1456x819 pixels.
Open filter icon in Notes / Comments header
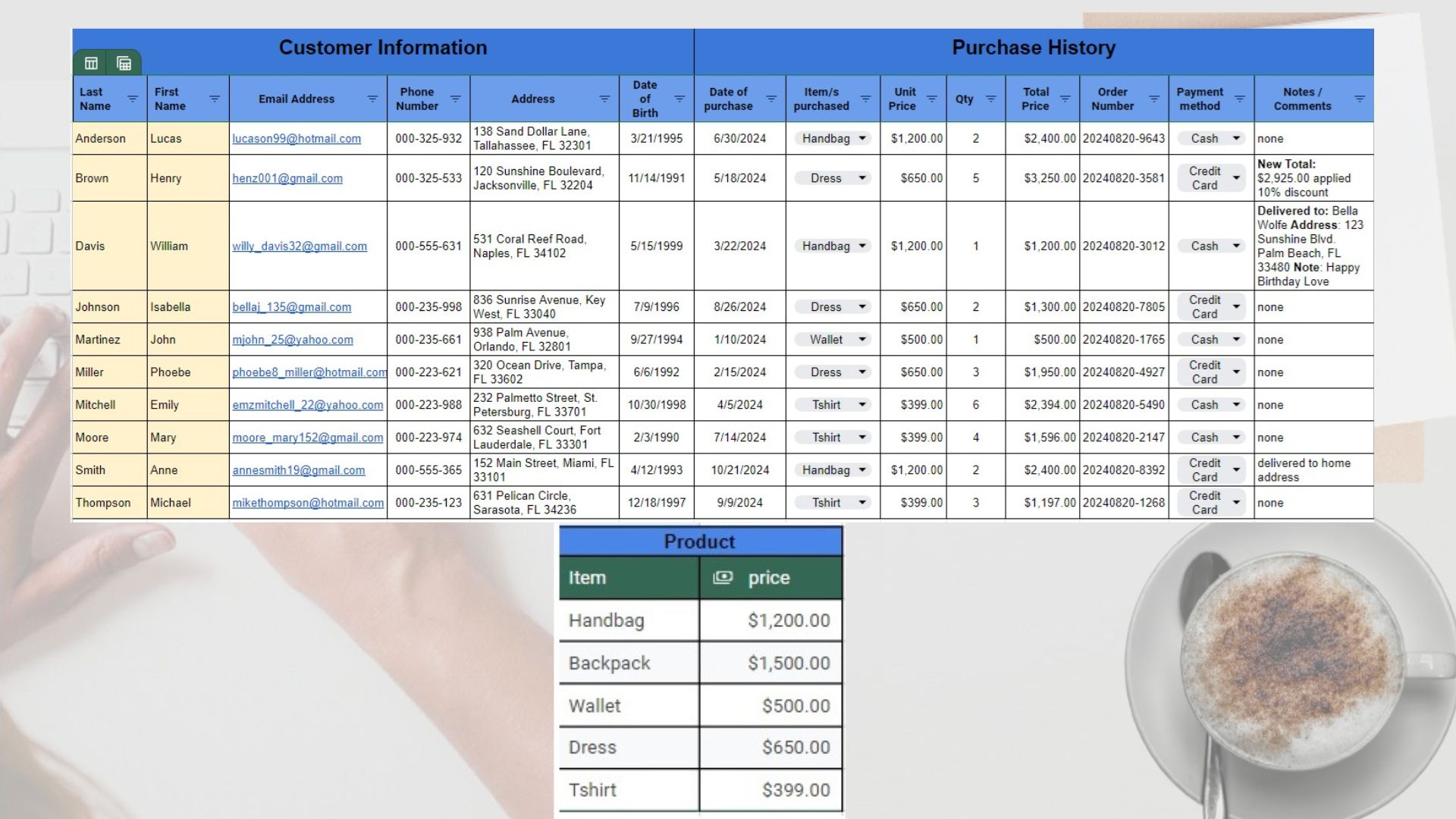click(1360, 99)
